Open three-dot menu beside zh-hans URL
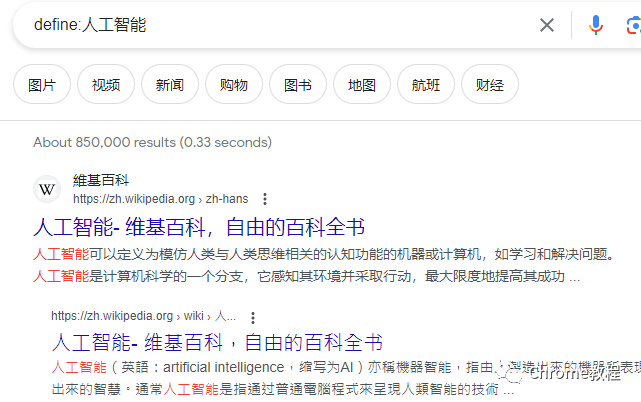The image size is (641, 402). [x=265, y=199]
